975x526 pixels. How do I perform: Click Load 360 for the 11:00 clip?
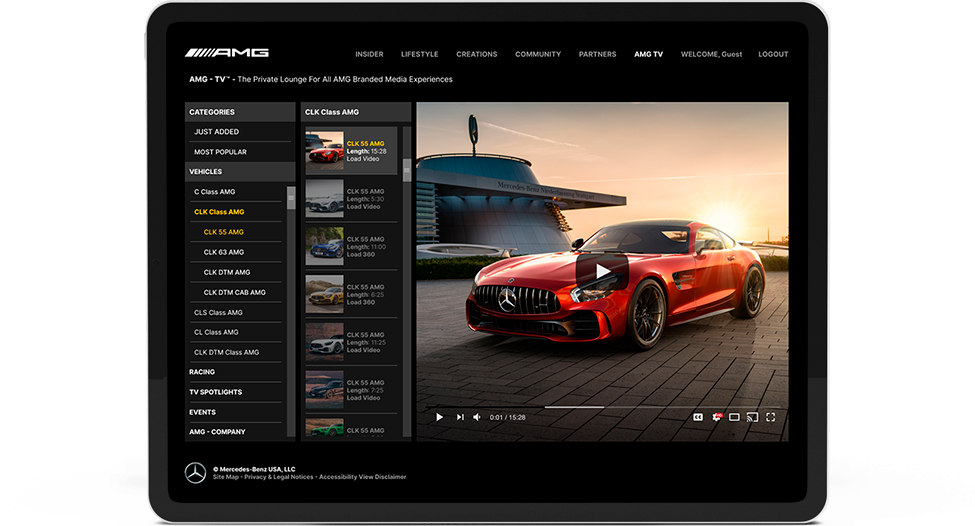pyautogui.click(x=361, y=254)
